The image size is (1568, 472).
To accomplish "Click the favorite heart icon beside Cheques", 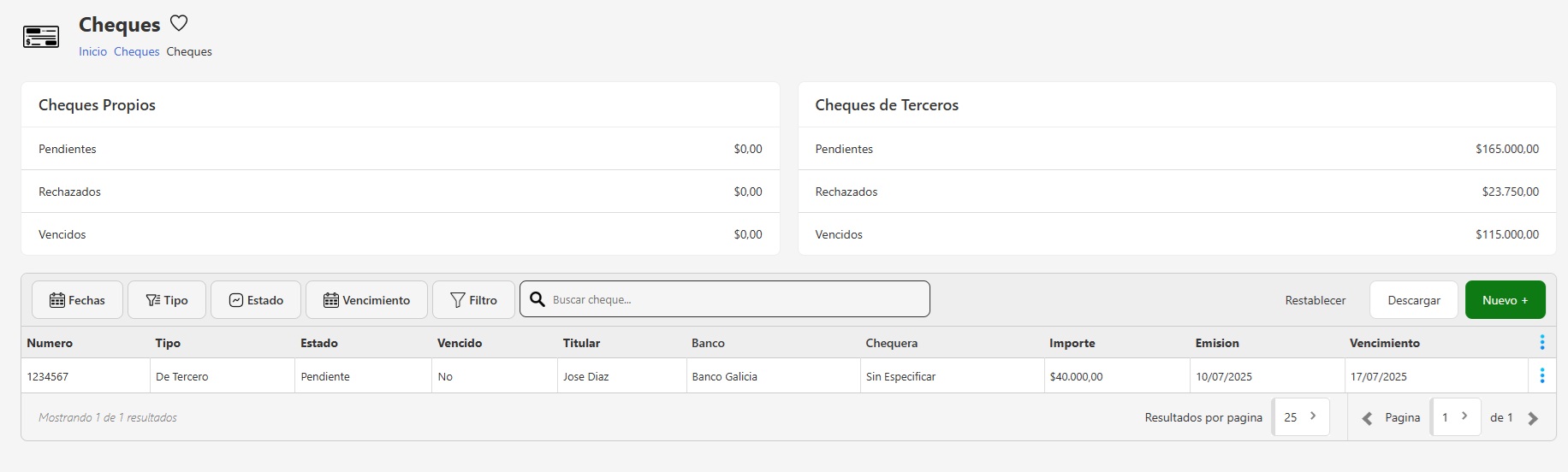I will (x=179, y=23).
